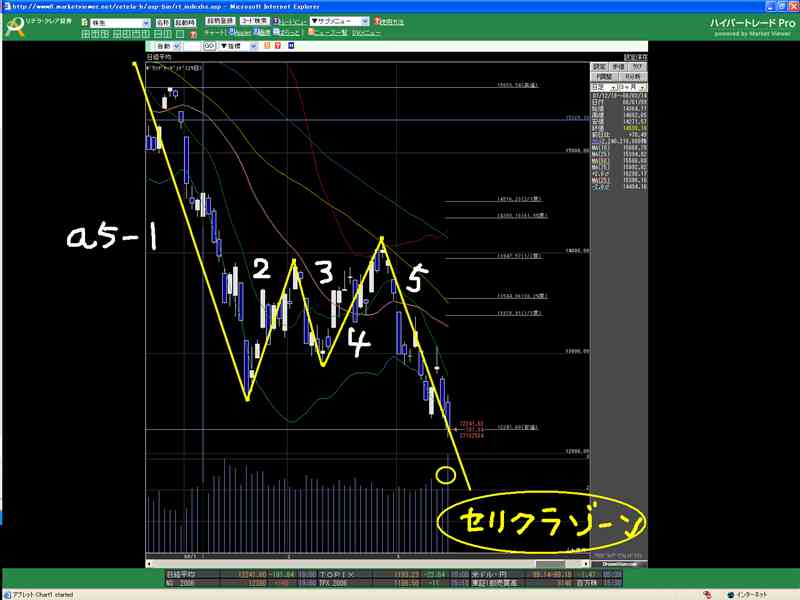Click the first blue chart link icon after チャート
Screen dimensions: 800x600
(232, 32)
